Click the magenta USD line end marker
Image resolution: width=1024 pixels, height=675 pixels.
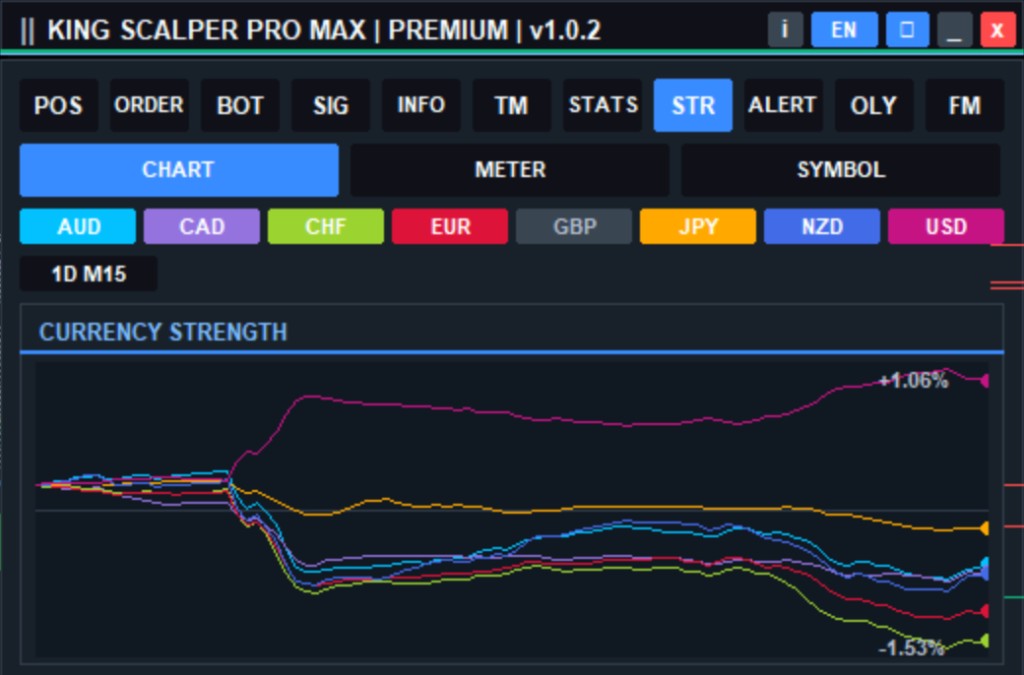click(985, 381)
